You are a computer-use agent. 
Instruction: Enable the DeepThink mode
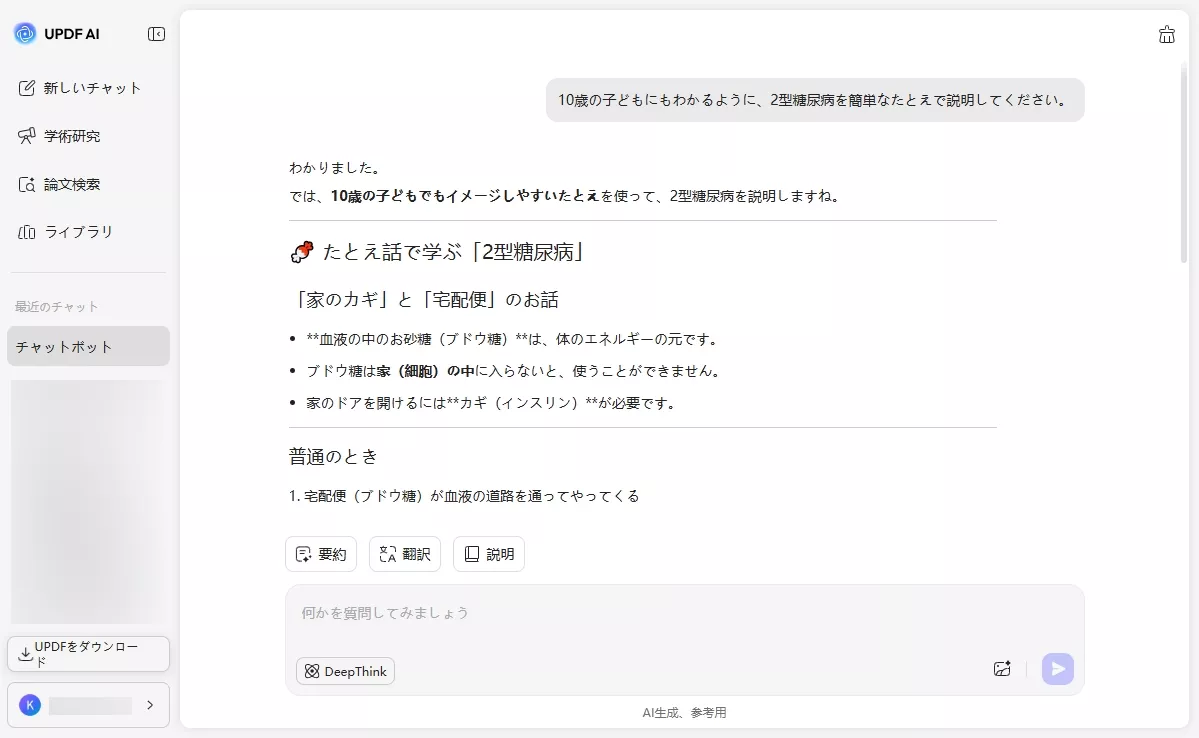click(x=344, y=670)
